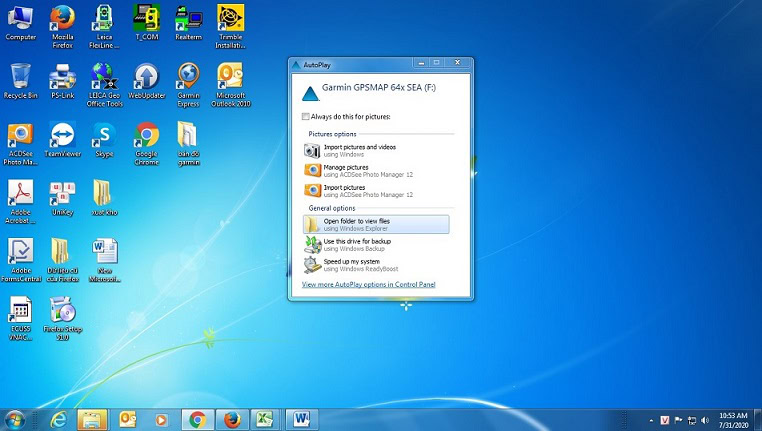Choose 'Use this drive for backup'
The image size is (762, 431).
pos(376,245)
